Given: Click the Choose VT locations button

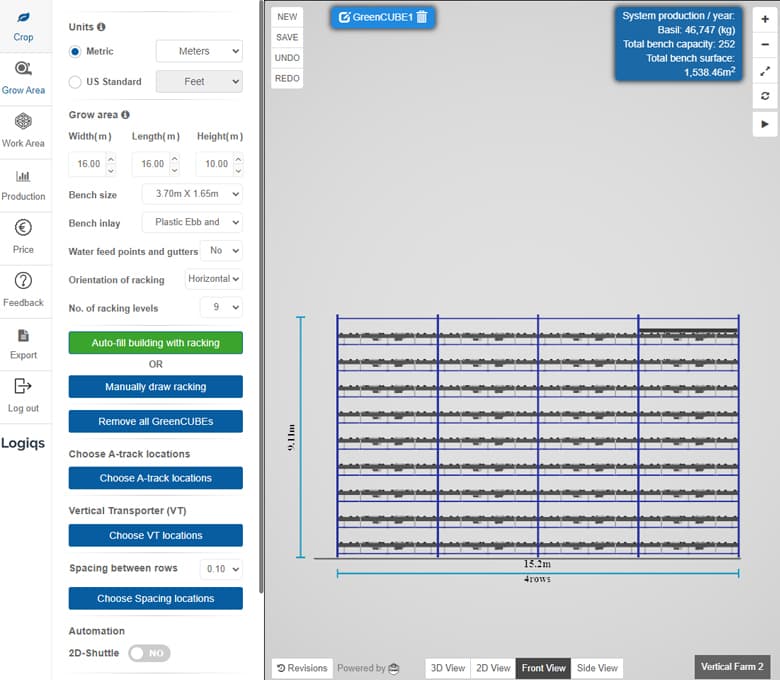Looking at the screenshot, I should click(x=155, y=535).
